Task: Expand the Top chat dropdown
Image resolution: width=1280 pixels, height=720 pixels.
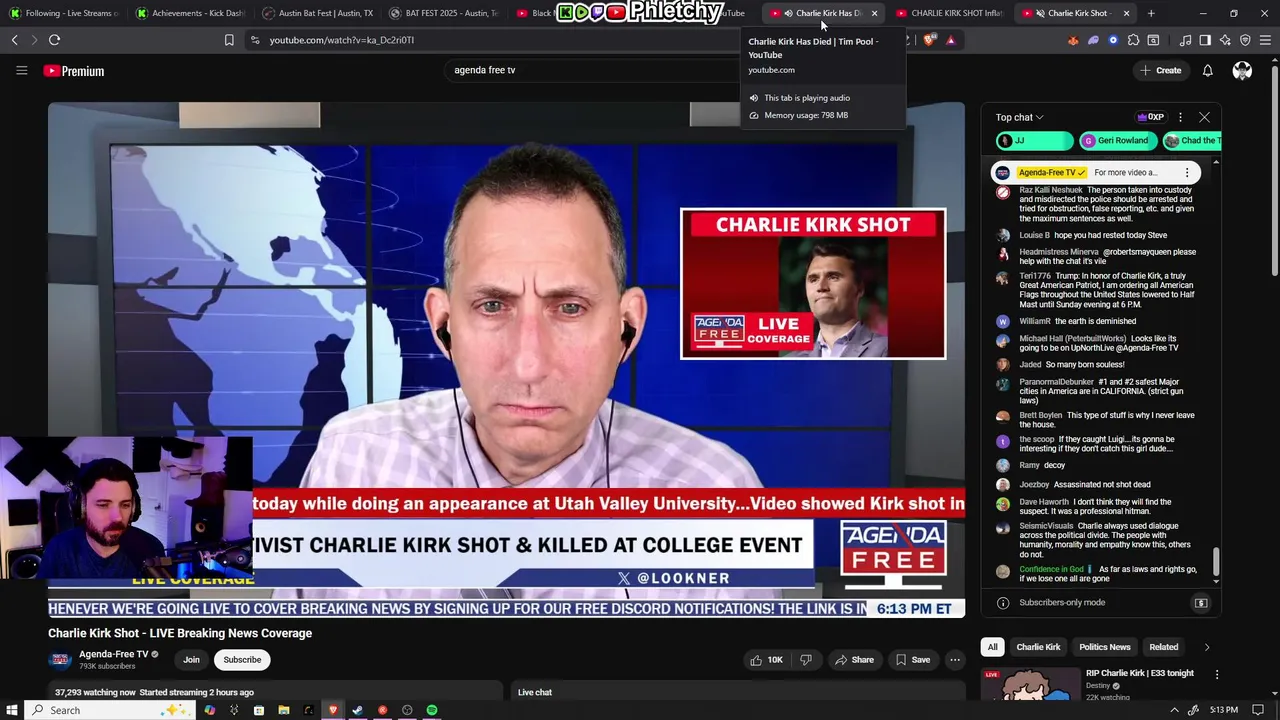Action: click(x=1019, y=117)
